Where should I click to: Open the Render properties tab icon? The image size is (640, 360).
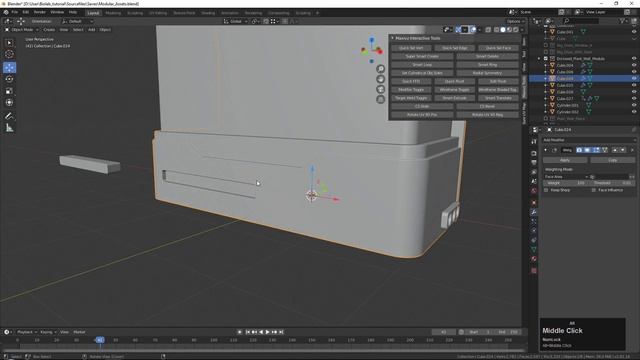coord(534,153)
